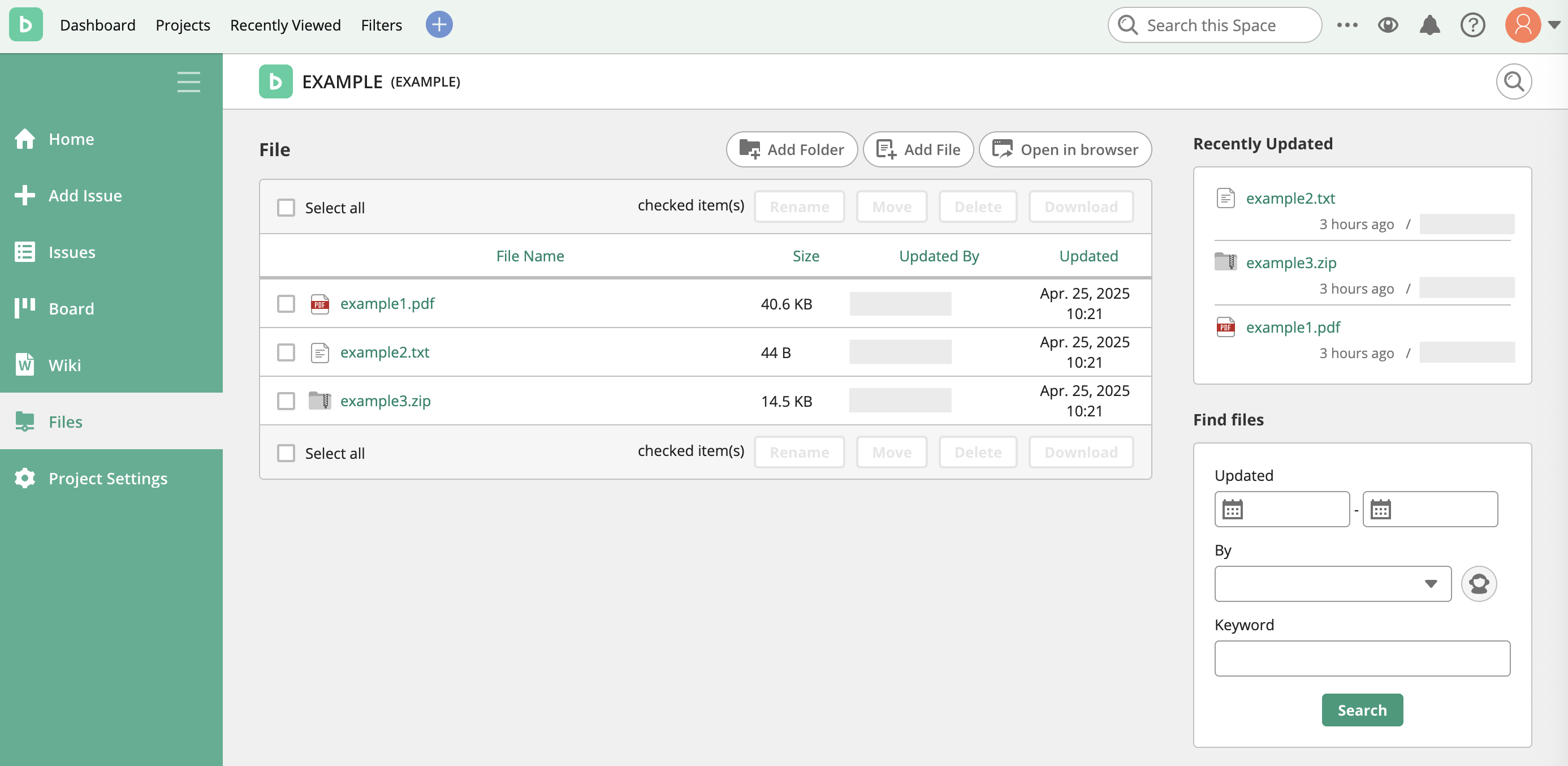
Task: Click text file icon in Recently Updated
Action: pos(1225,198)
